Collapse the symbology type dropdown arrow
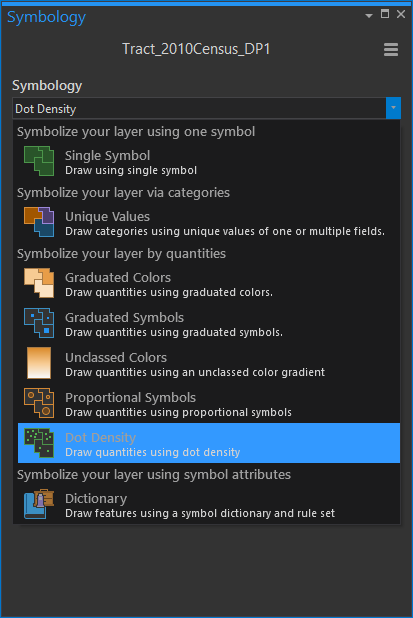413x618 pixels. (x=393, y=108)
